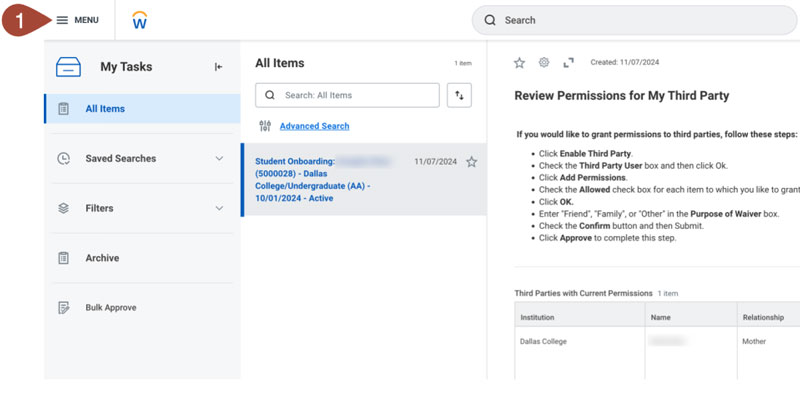Open the Archive section

coord(102,258)
